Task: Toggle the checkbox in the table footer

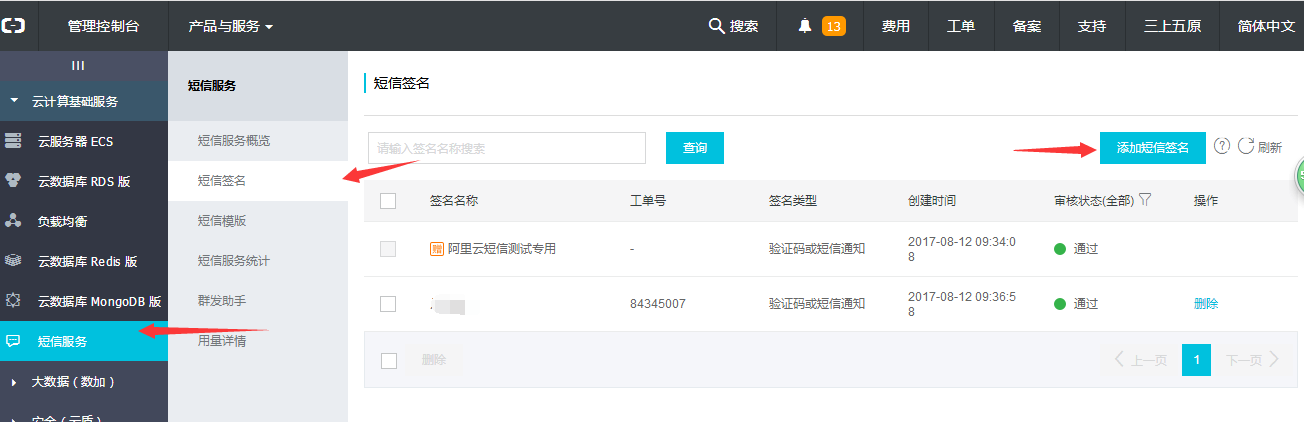Action: click(x=389, y=360)
